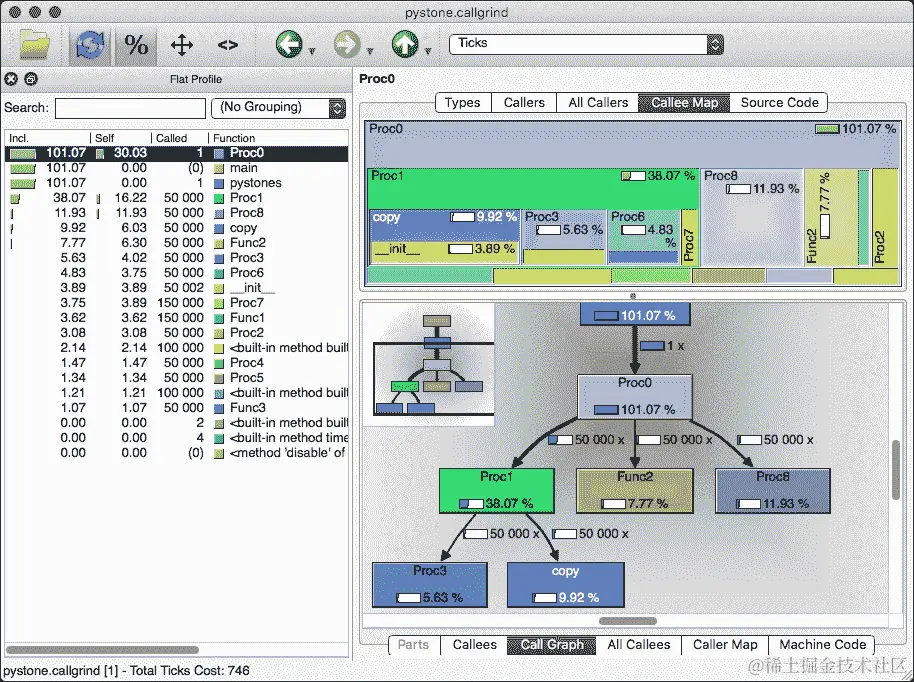Open the Machine Code tab
914x682 pixels.
[x=822, y=645]
